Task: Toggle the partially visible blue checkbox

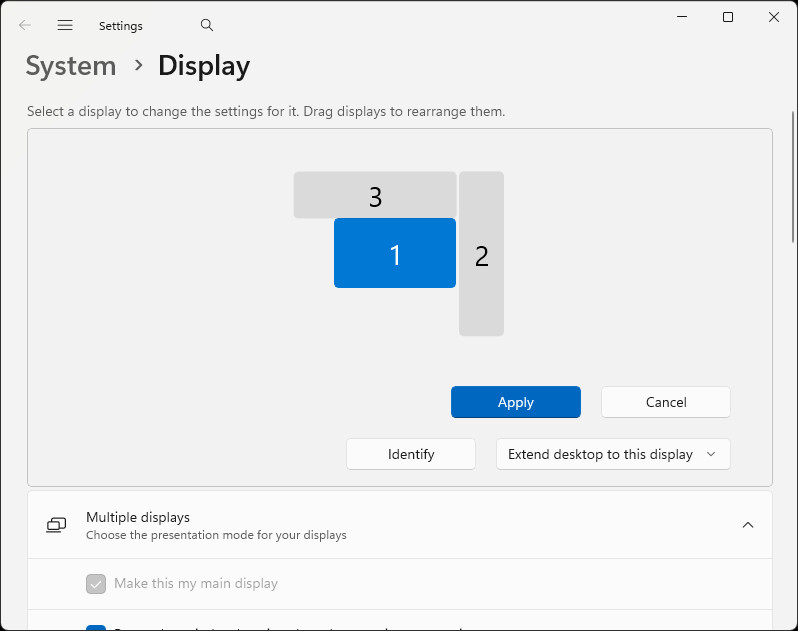Action: coord(96,627)
